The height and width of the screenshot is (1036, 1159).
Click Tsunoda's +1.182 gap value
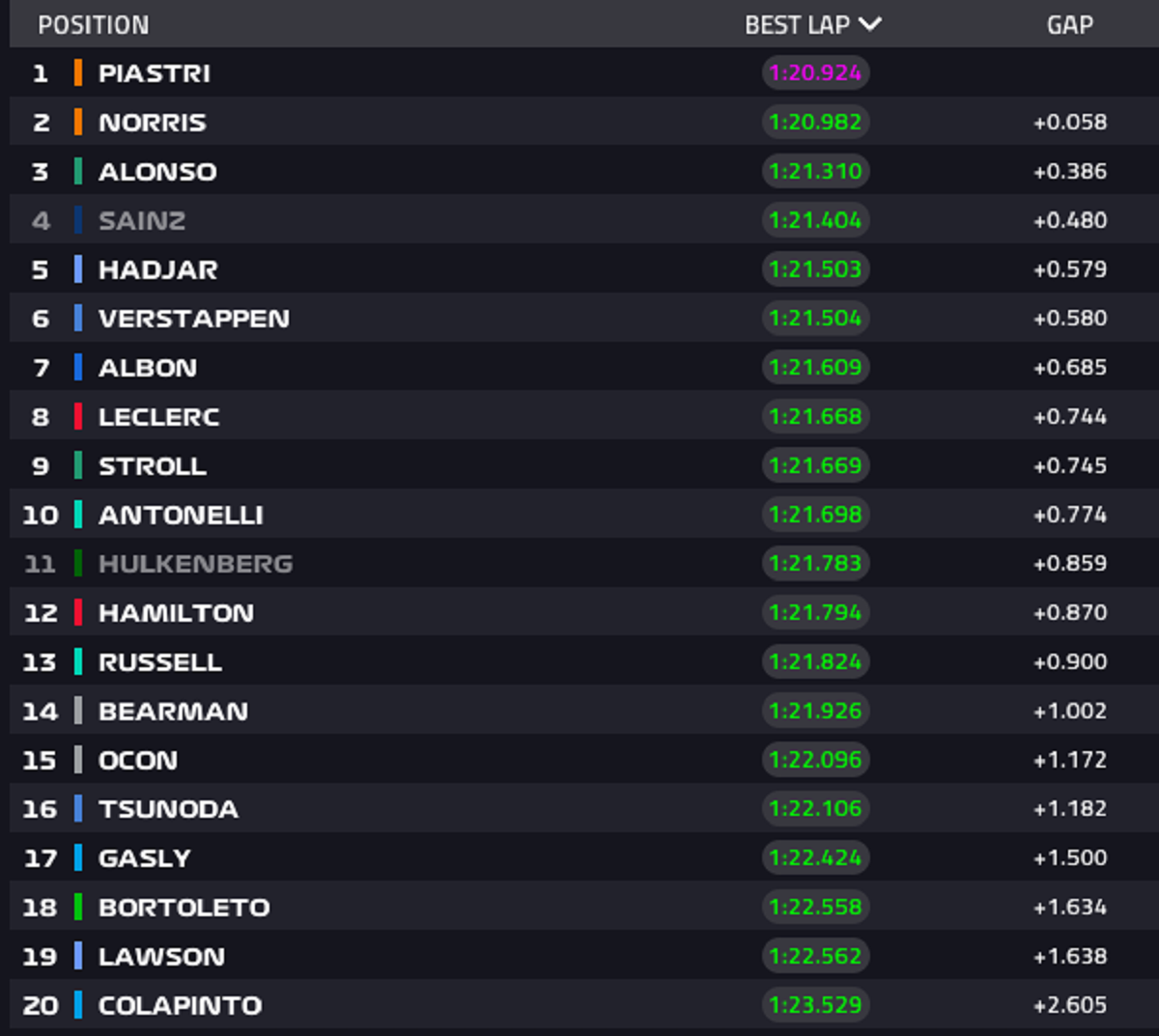(x=1069, y=809)
